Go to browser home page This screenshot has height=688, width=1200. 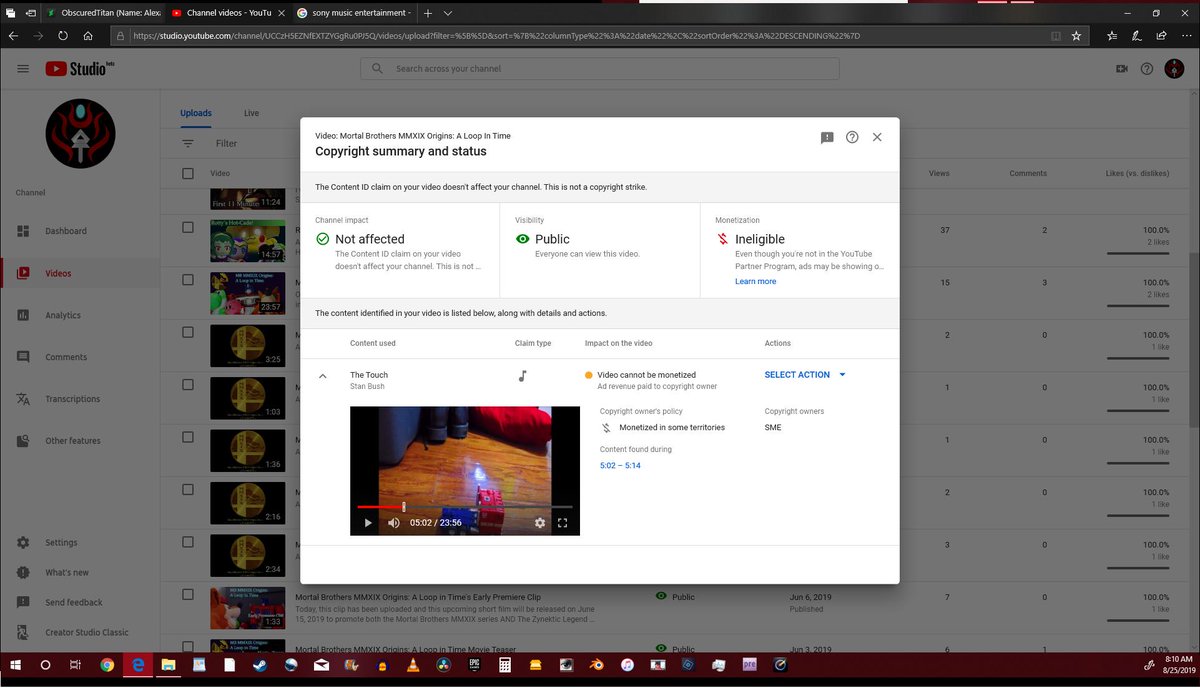pyautogui.click(x=88, y=35)
